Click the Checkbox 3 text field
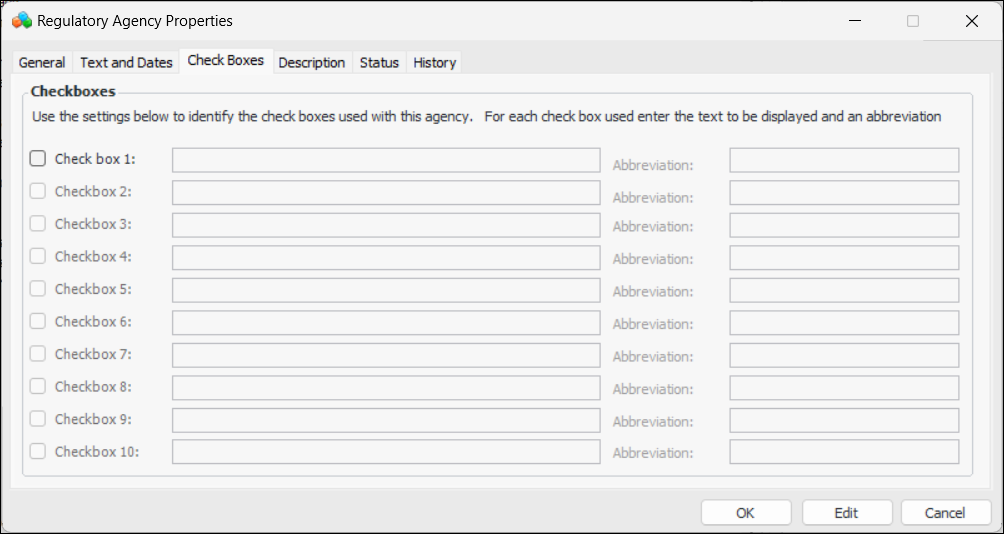Image resolution: width=1004 pixels, height=534 pixels. click(x=386, y=225)
